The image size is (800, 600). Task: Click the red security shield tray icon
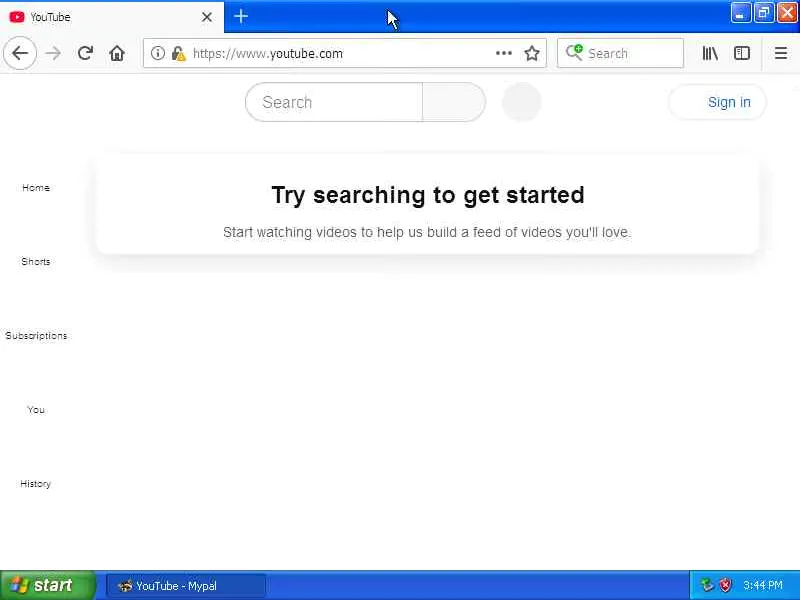point(725,585)
